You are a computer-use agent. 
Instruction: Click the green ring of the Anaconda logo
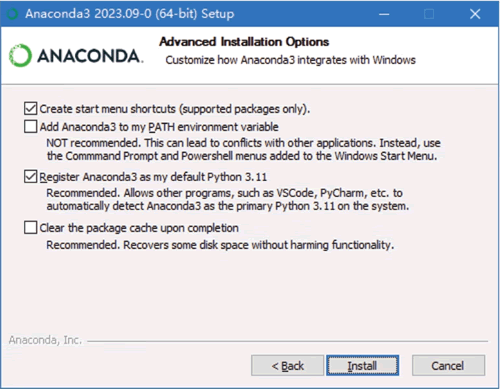20,55
